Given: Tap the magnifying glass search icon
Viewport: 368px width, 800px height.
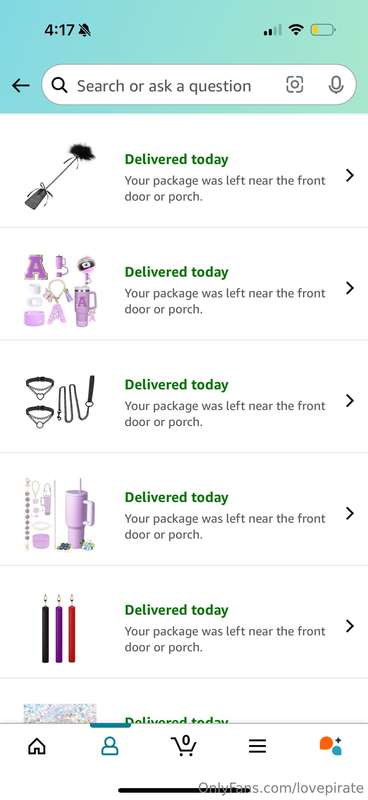Looking at the screenshot, I should [60, 86].
